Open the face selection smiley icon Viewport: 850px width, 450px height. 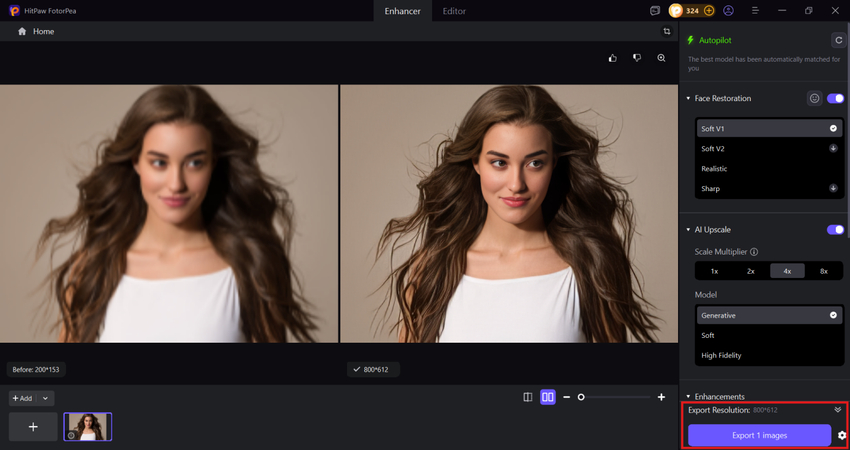814,99
